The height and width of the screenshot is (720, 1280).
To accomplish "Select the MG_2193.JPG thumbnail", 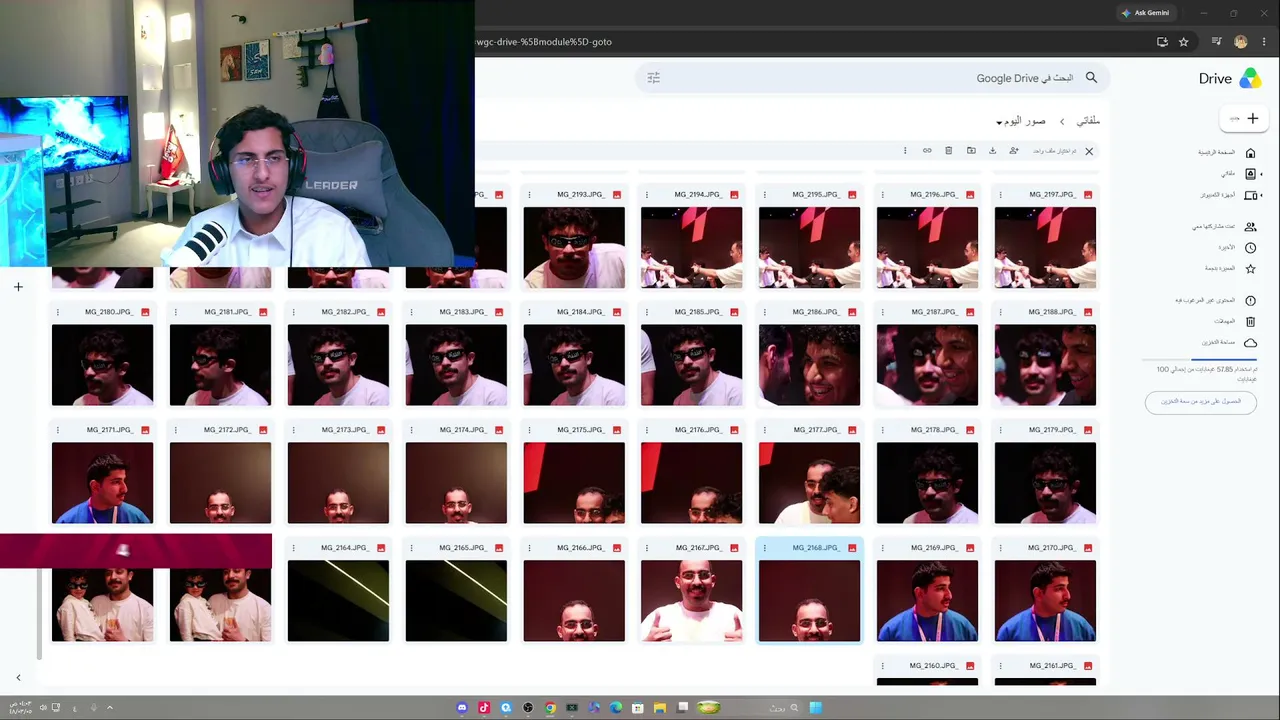I will click(574, 248).
